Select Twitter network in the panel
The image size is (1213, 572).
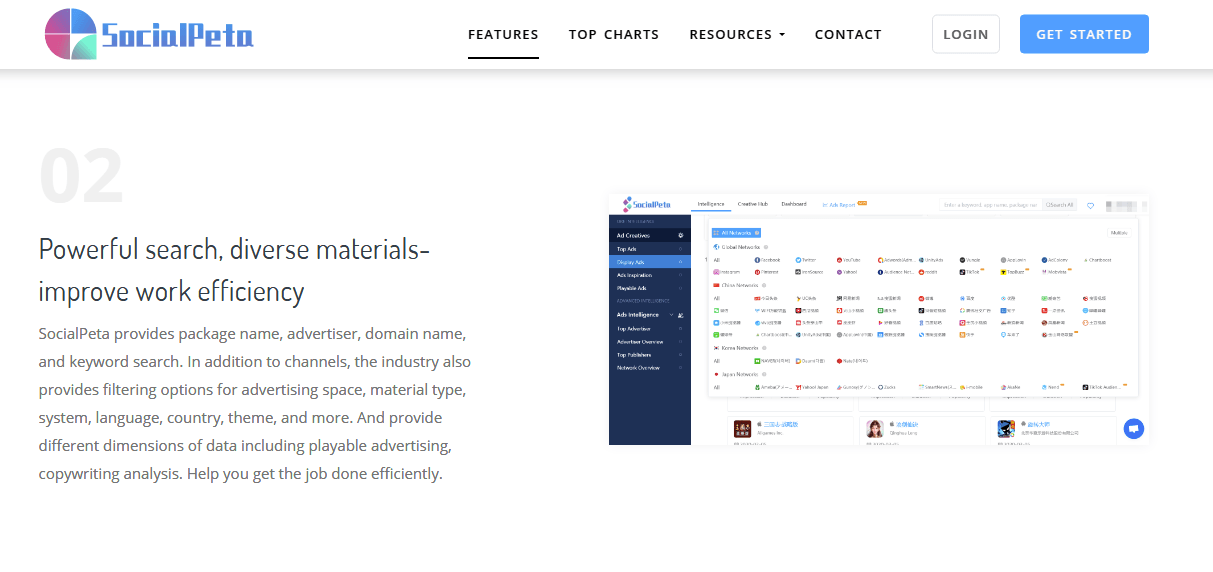[x=805, y=260]
